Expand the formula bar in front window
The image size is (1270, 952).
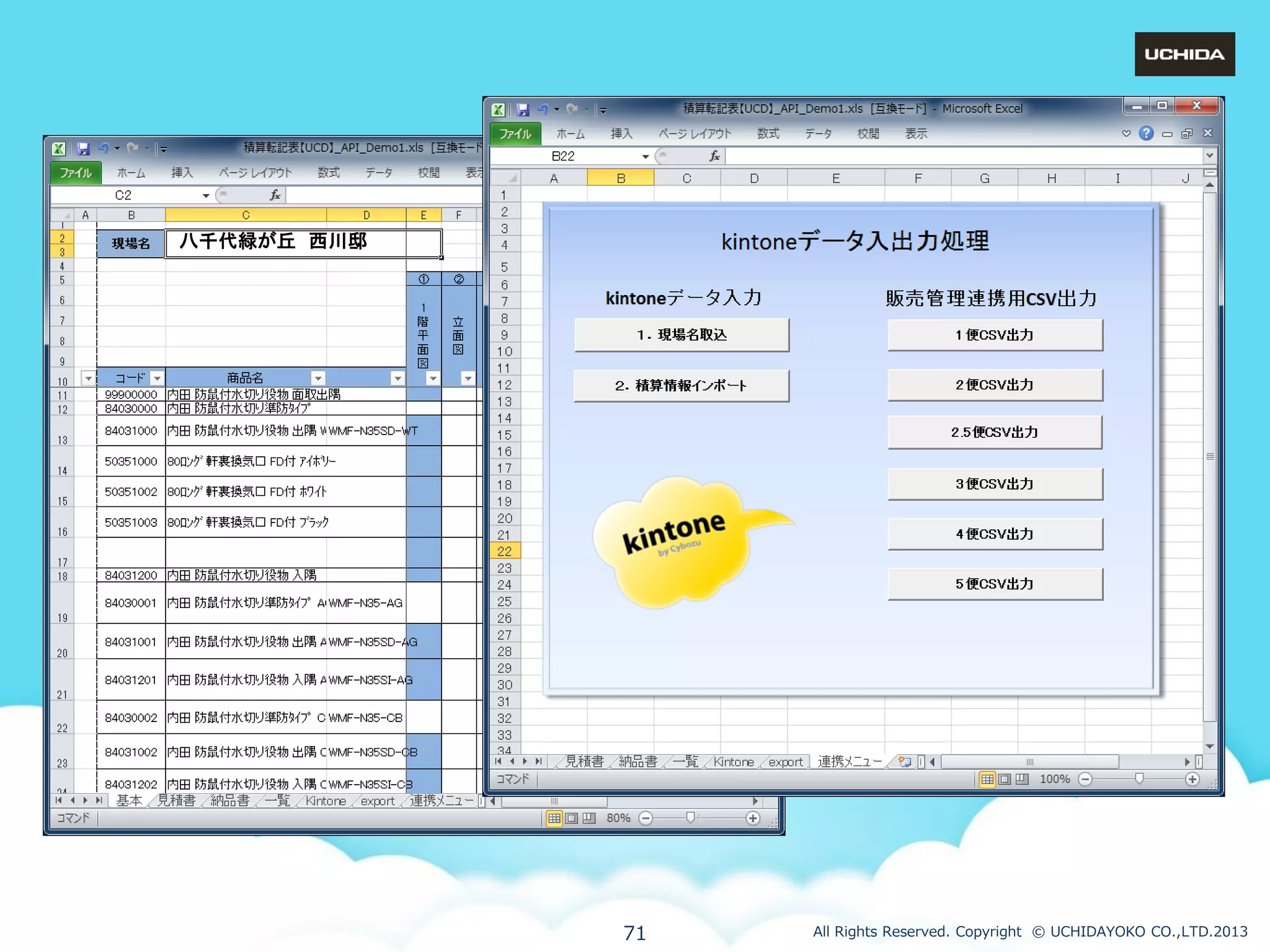coord(1209,156)
